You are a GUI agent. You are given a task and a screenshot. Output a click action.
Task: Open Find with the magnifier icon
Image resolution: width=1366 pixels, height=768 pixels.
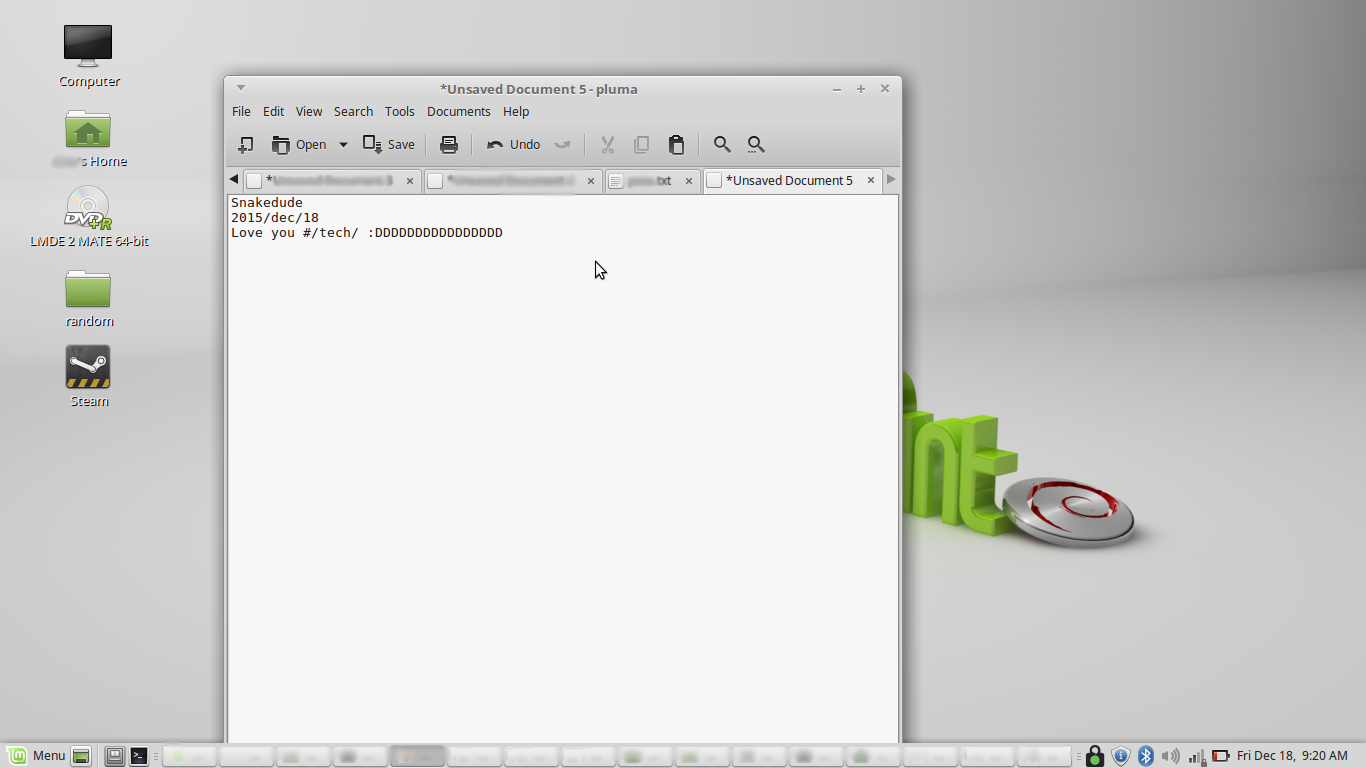722,145
